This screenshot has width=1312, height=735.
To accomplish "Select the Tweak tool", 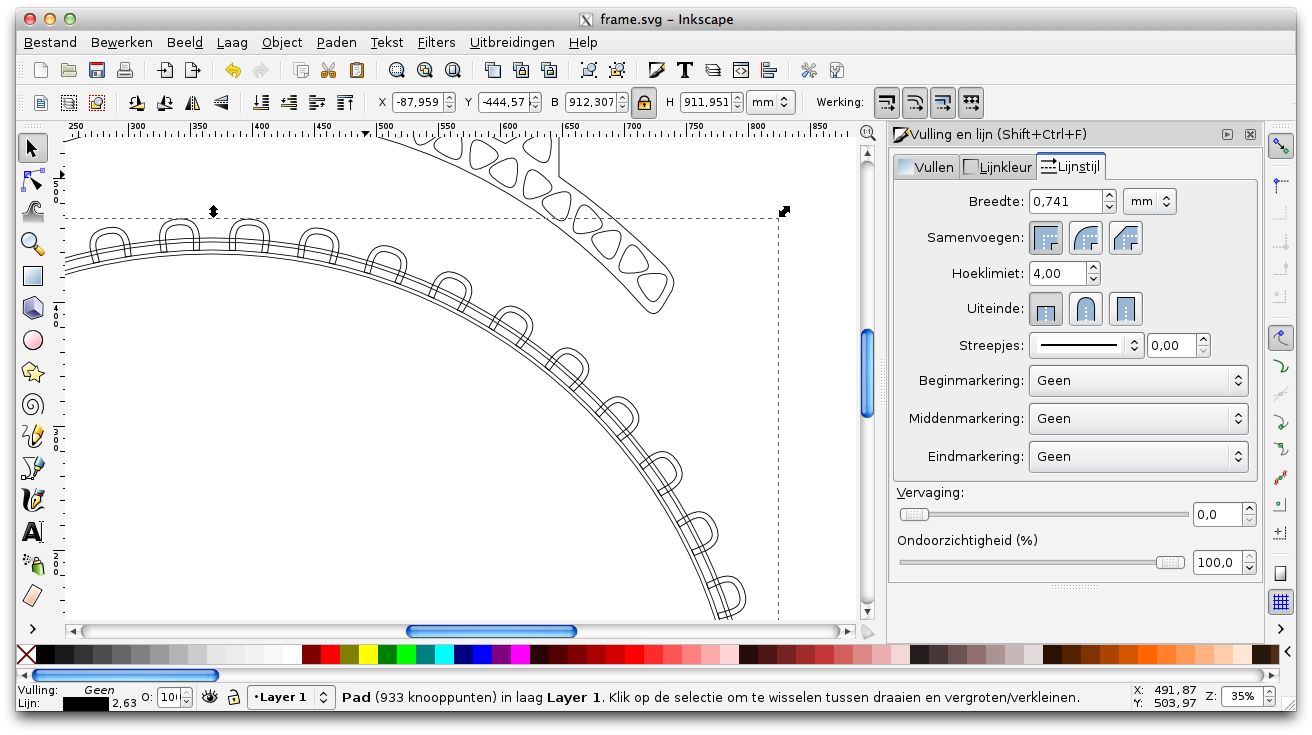I will point(32,212).
